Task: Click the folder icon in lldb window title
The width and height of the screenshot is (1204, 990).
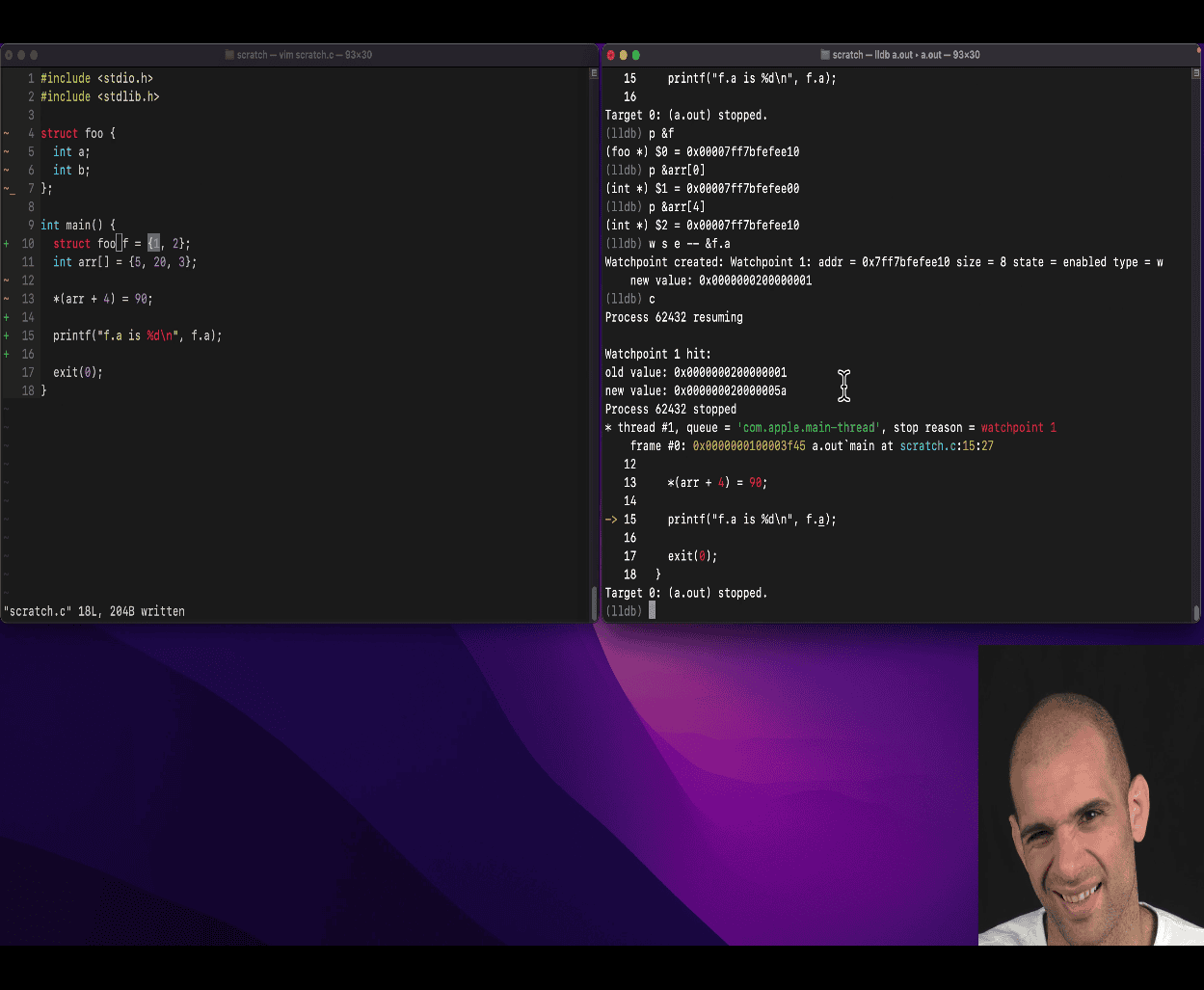Action: pyautogui.click(x=825, y=55)
